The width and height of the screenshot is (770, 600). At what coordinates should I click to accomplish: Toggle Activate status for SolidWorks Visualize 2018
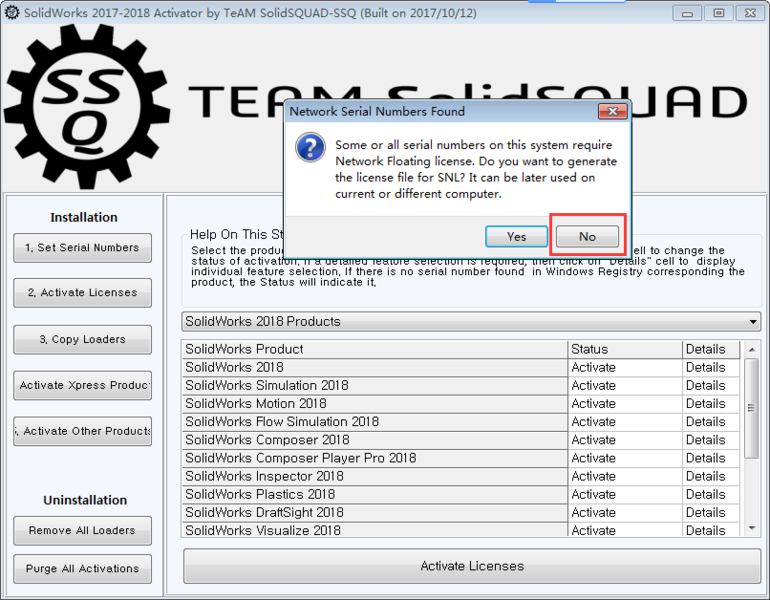[625, 529]
